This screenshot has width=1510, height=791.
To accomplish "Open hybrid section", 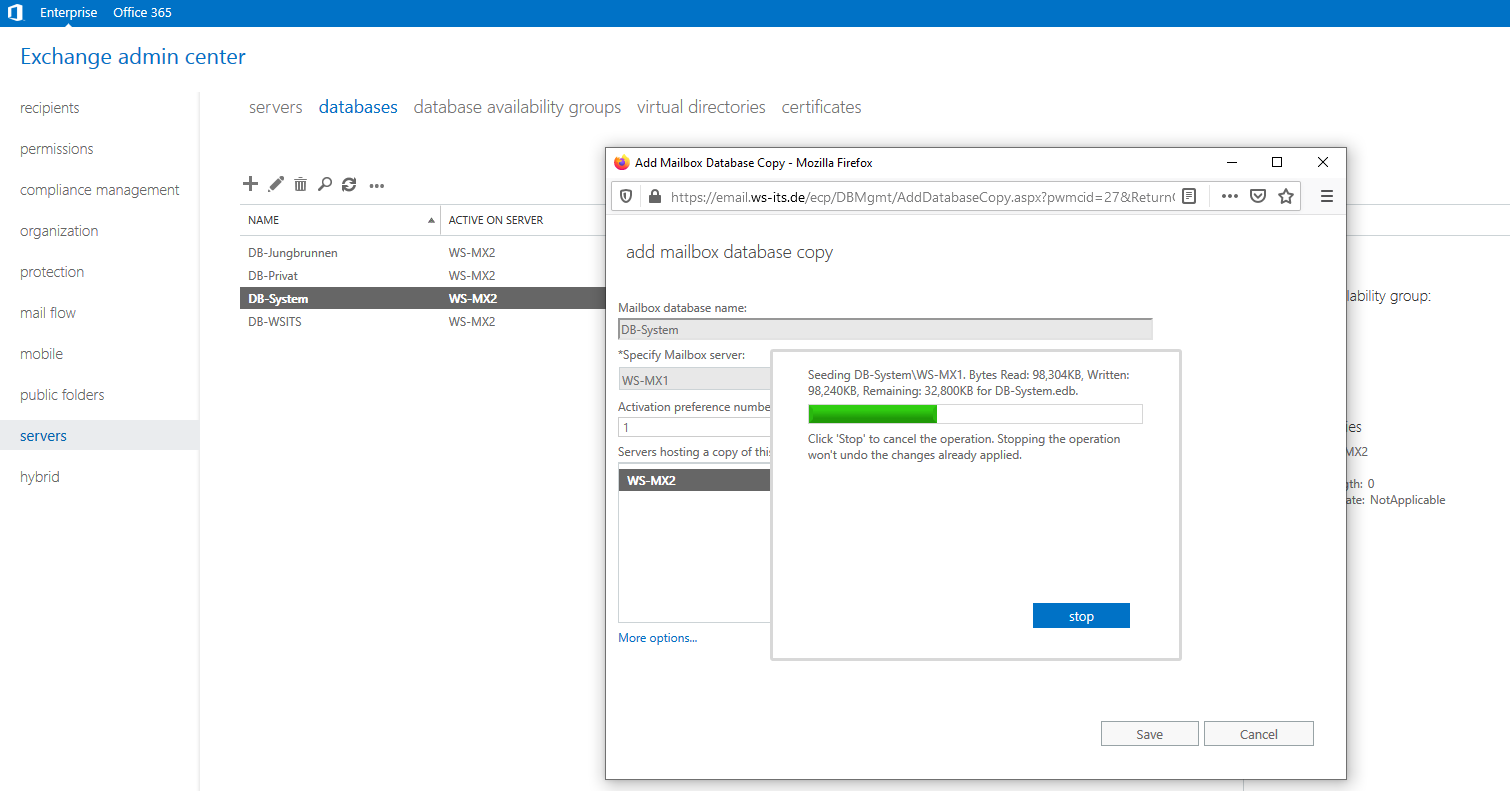I will tap(40, 477).
